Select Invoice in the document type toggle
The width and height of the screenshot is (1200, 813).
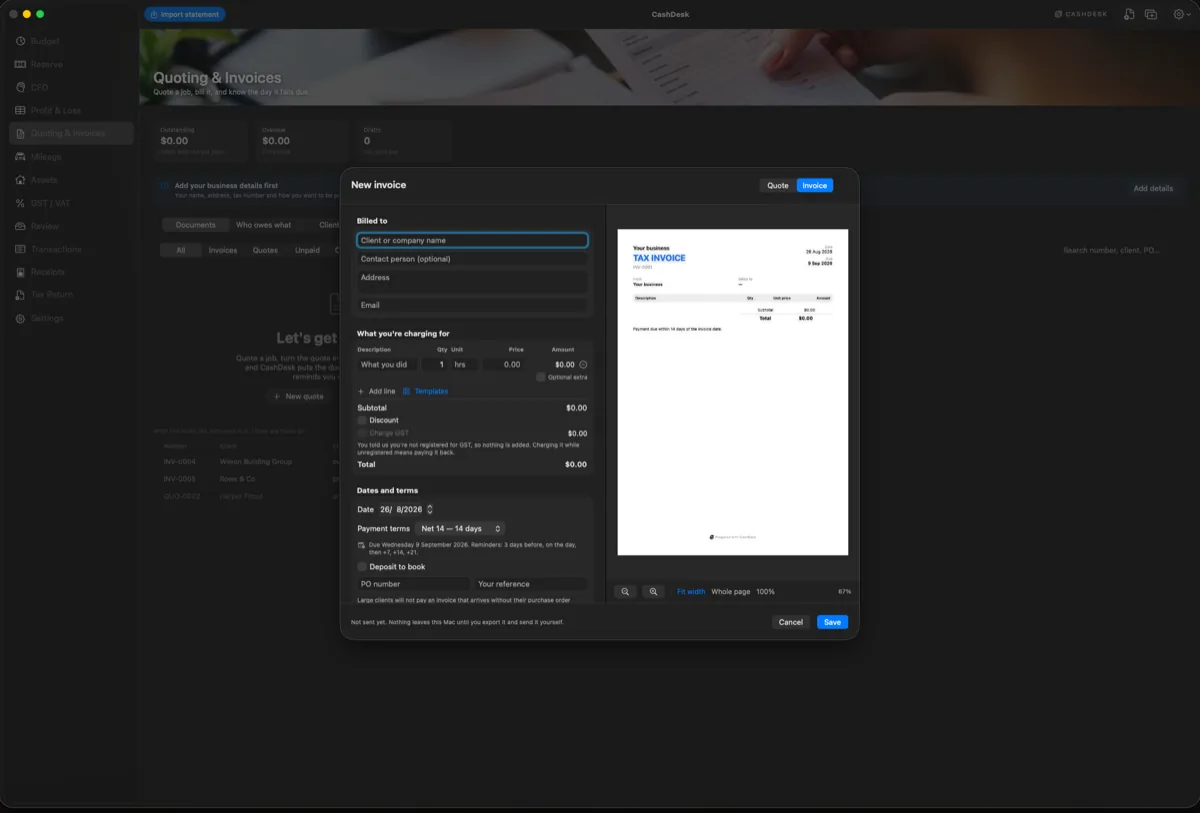(815, 185)
